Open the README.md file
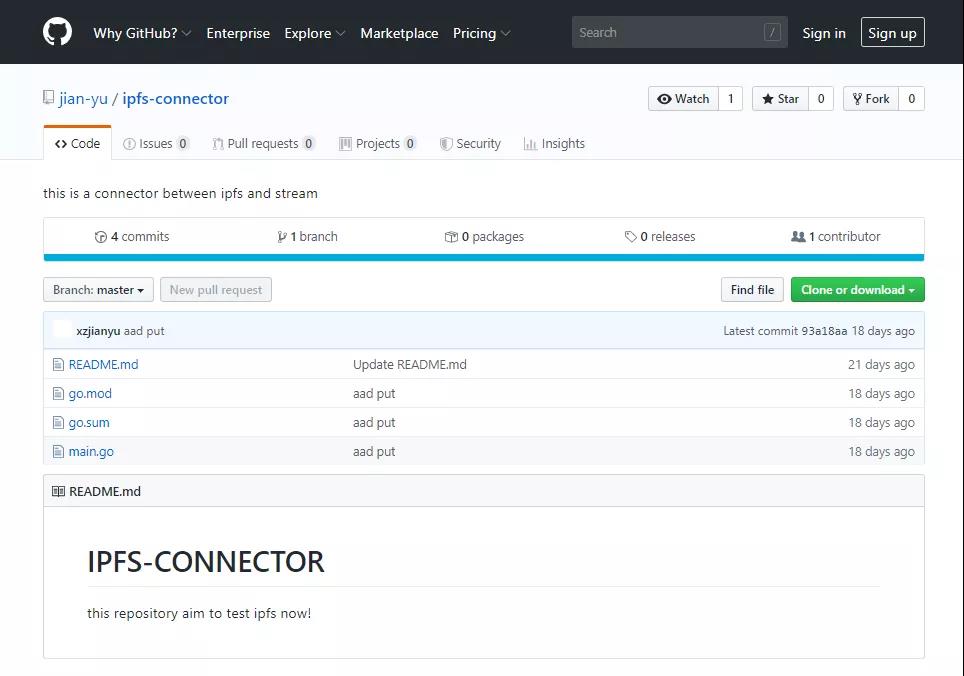 [x=103, y=364]
